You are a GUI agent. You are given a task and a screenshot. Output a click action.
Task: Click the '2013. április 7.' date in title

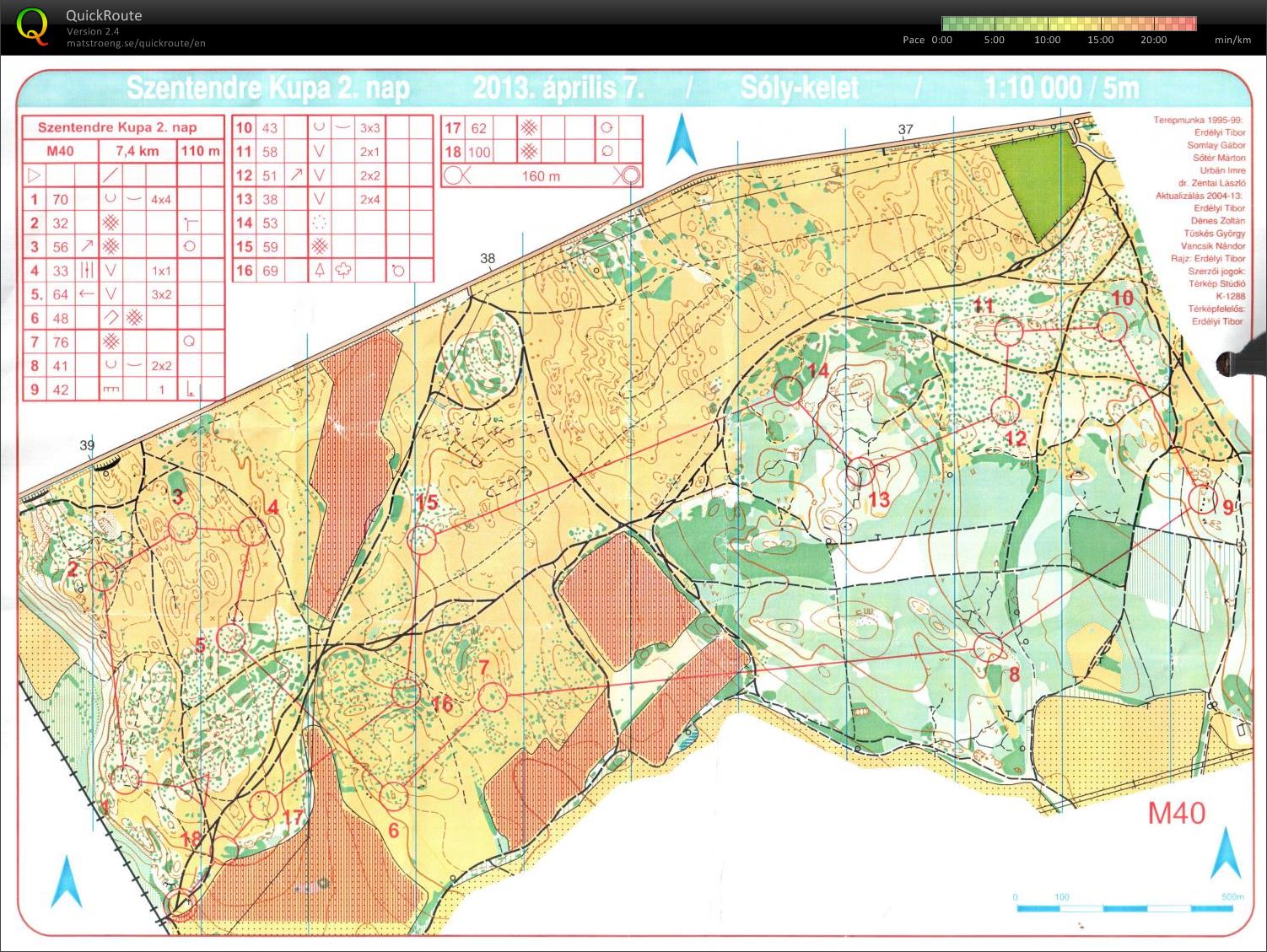pyautogui.click(x=558, y=88)
